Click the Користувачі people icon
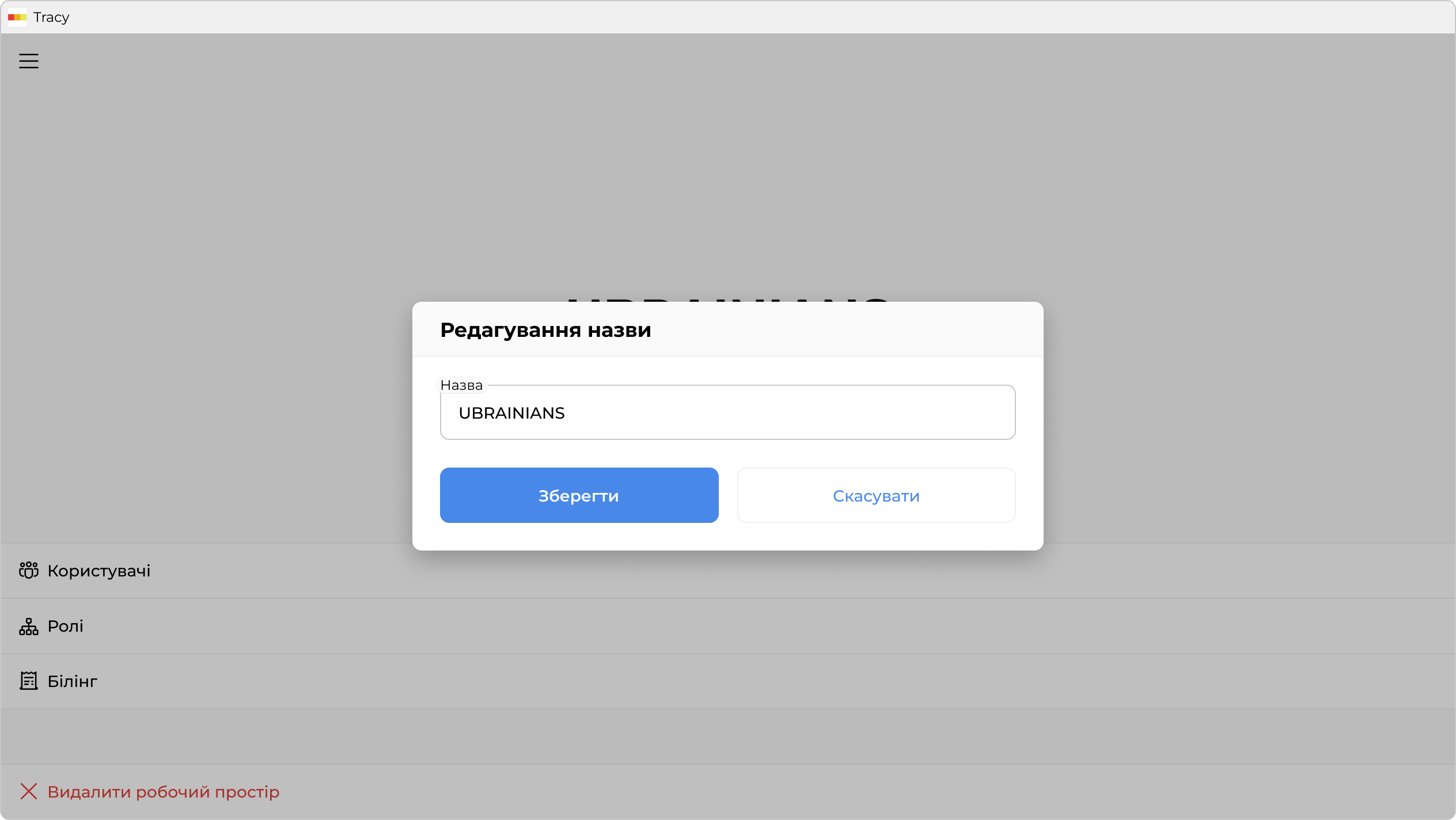1456x820 pixels. point(29,570)
